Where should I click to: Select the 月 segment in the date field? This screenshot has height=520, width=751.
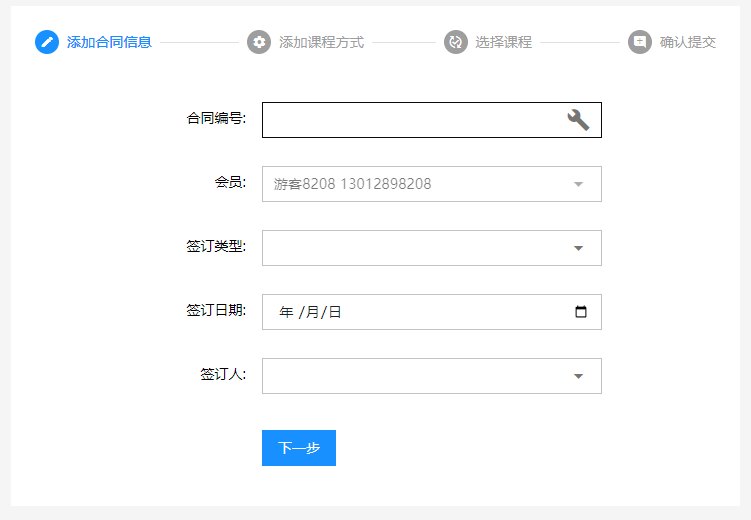tap(312, 312)
